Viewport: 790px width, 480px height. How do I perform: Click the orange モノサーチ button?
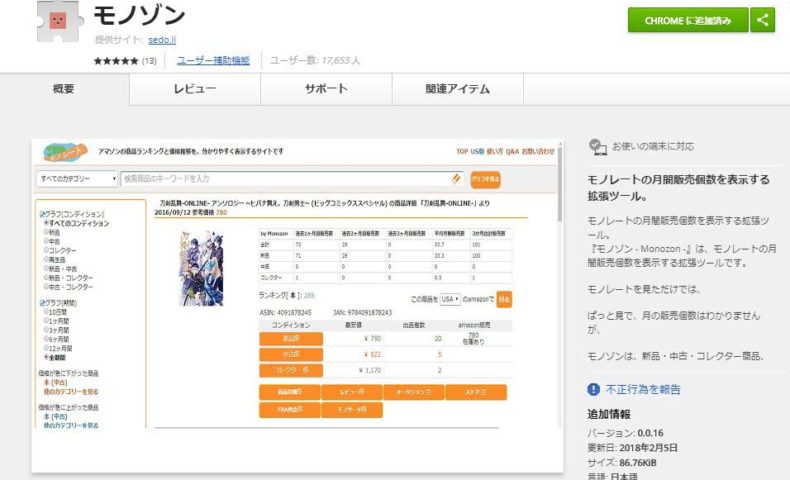point(352,409)
